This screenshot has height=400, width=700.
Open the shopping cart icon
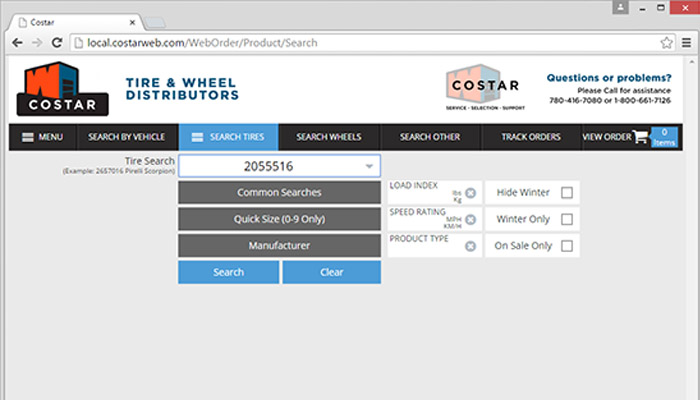click(x=641, y=137)
